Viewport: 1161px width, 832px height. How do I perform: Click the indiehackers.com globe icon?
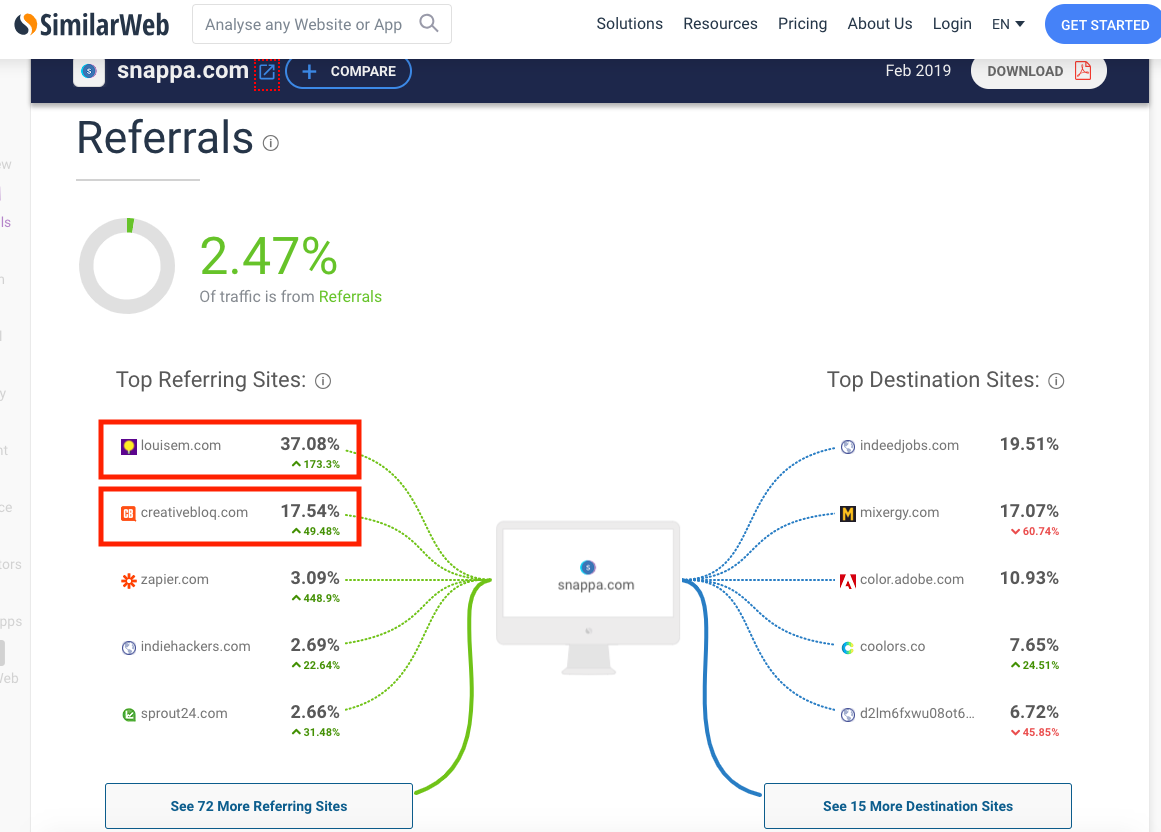pyautogui.click(x=129, y=648)
